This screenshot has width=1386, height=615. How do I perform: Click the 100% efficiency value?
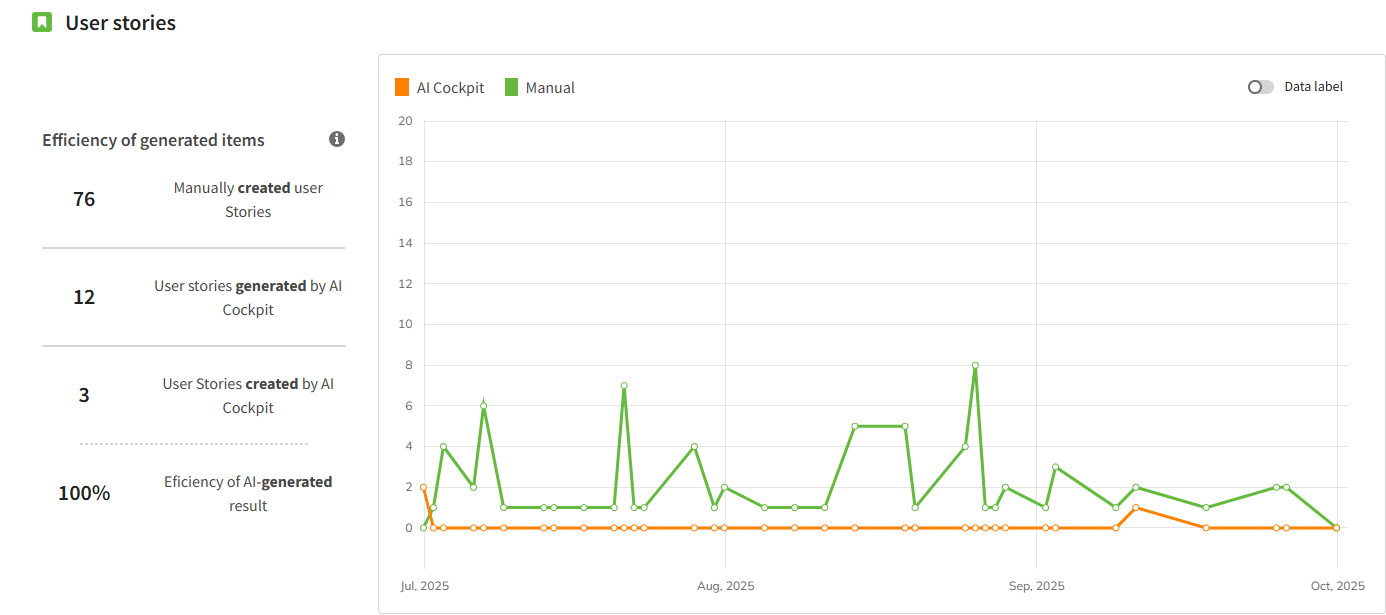click(84, 493)
